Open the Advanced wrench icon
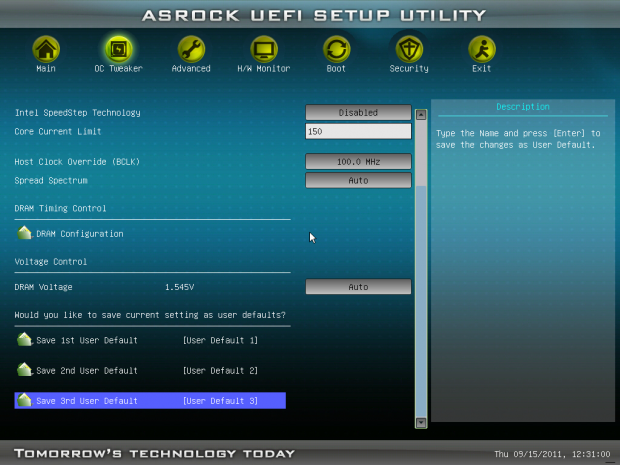The height and width of the screenshot is (465, 620). (x=191, y=49)
